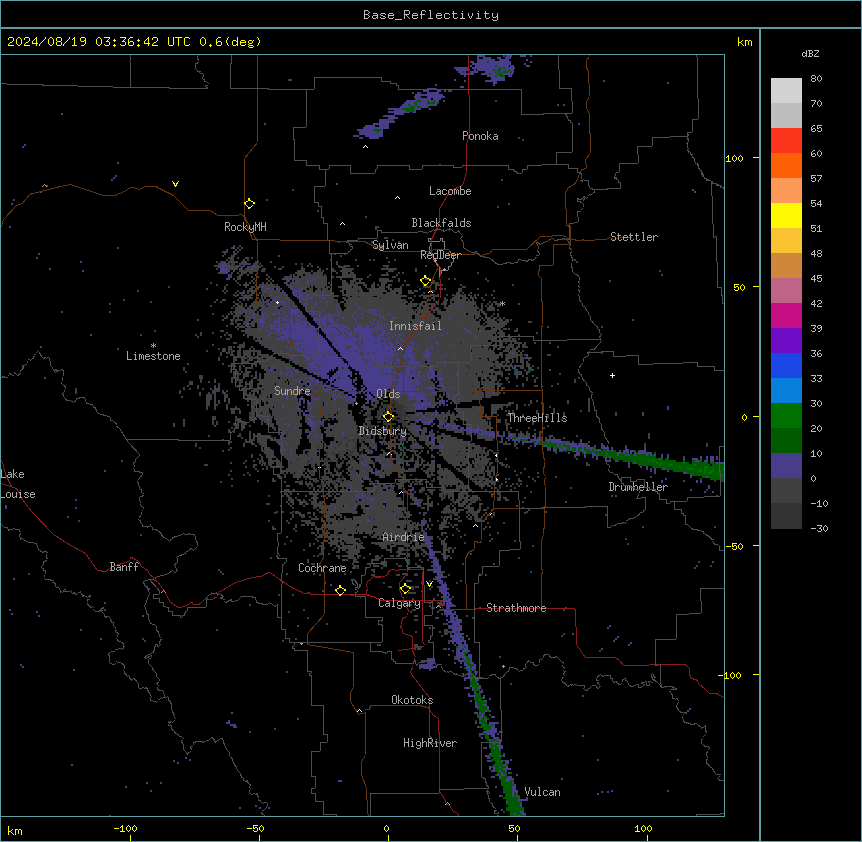Click the km unit label at top right
Viewport: 862px width, 842px height.
pos(744,42)
